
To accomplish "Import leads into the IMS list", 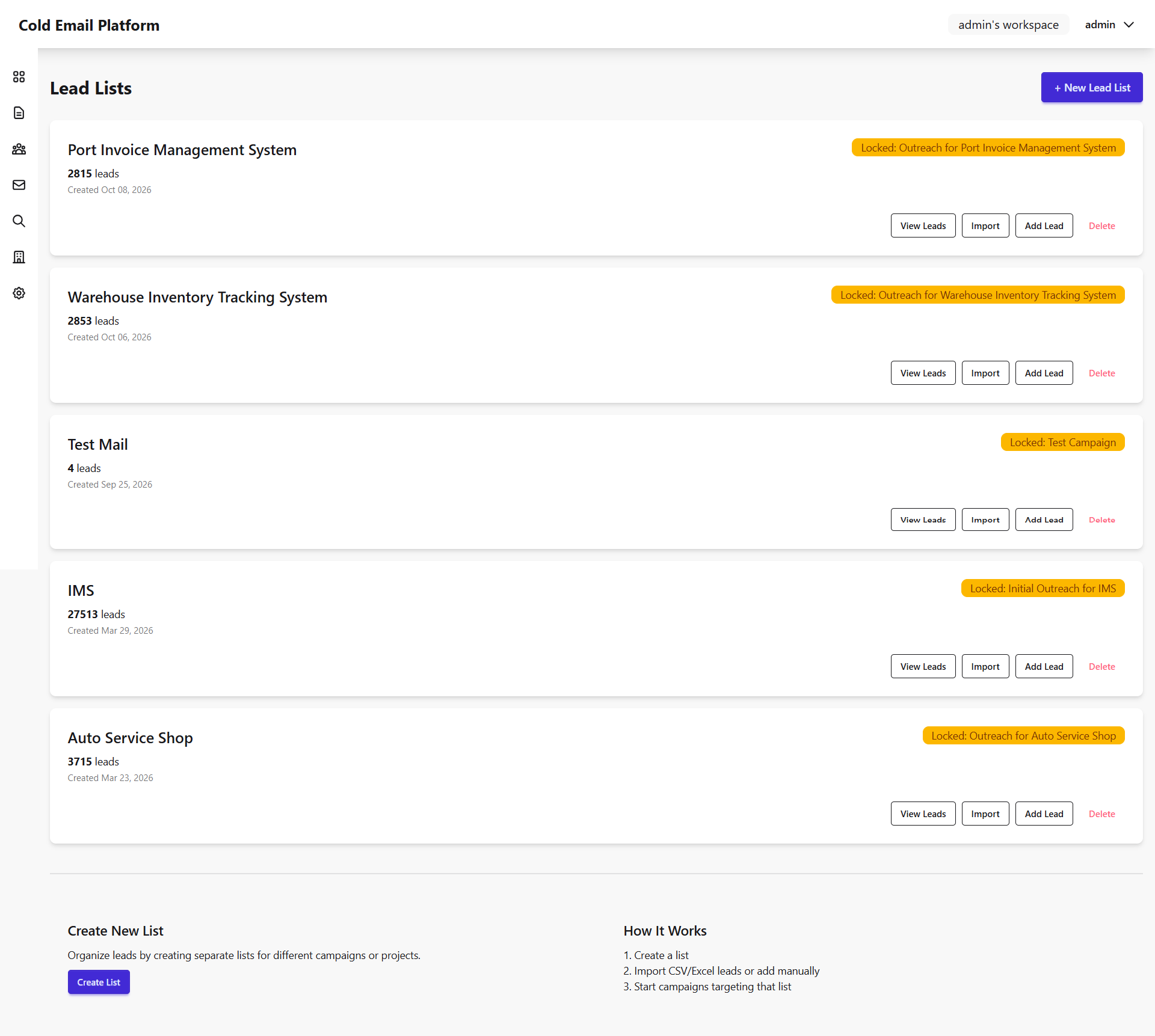I will (985, 667).
